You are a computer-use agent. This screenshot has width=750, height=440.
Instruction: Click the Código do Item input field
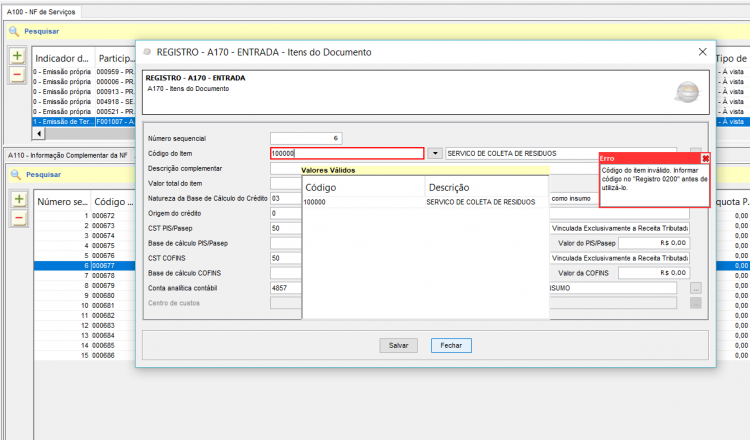347,154
